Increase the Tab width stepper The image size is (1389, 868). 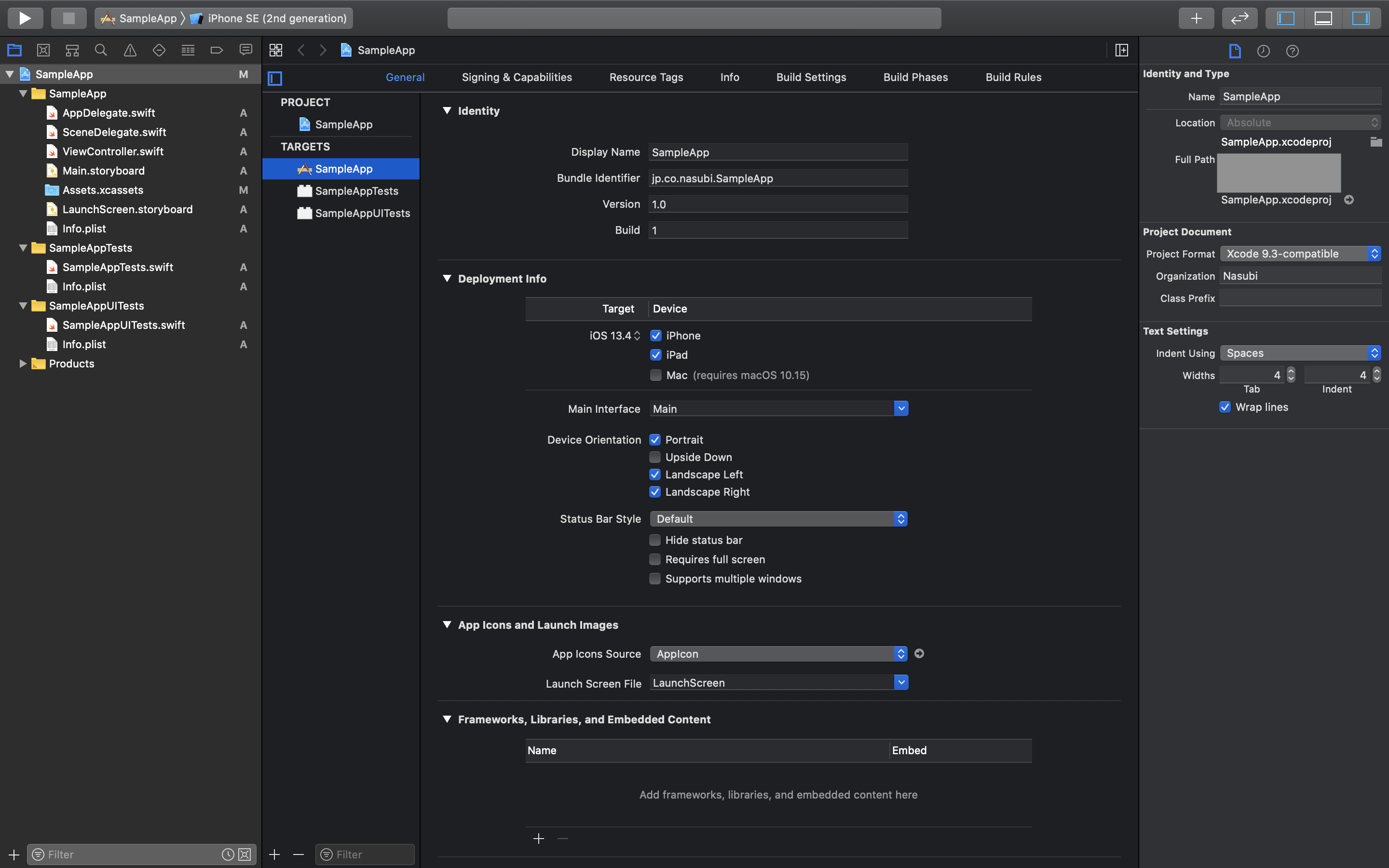(1291, 372)
